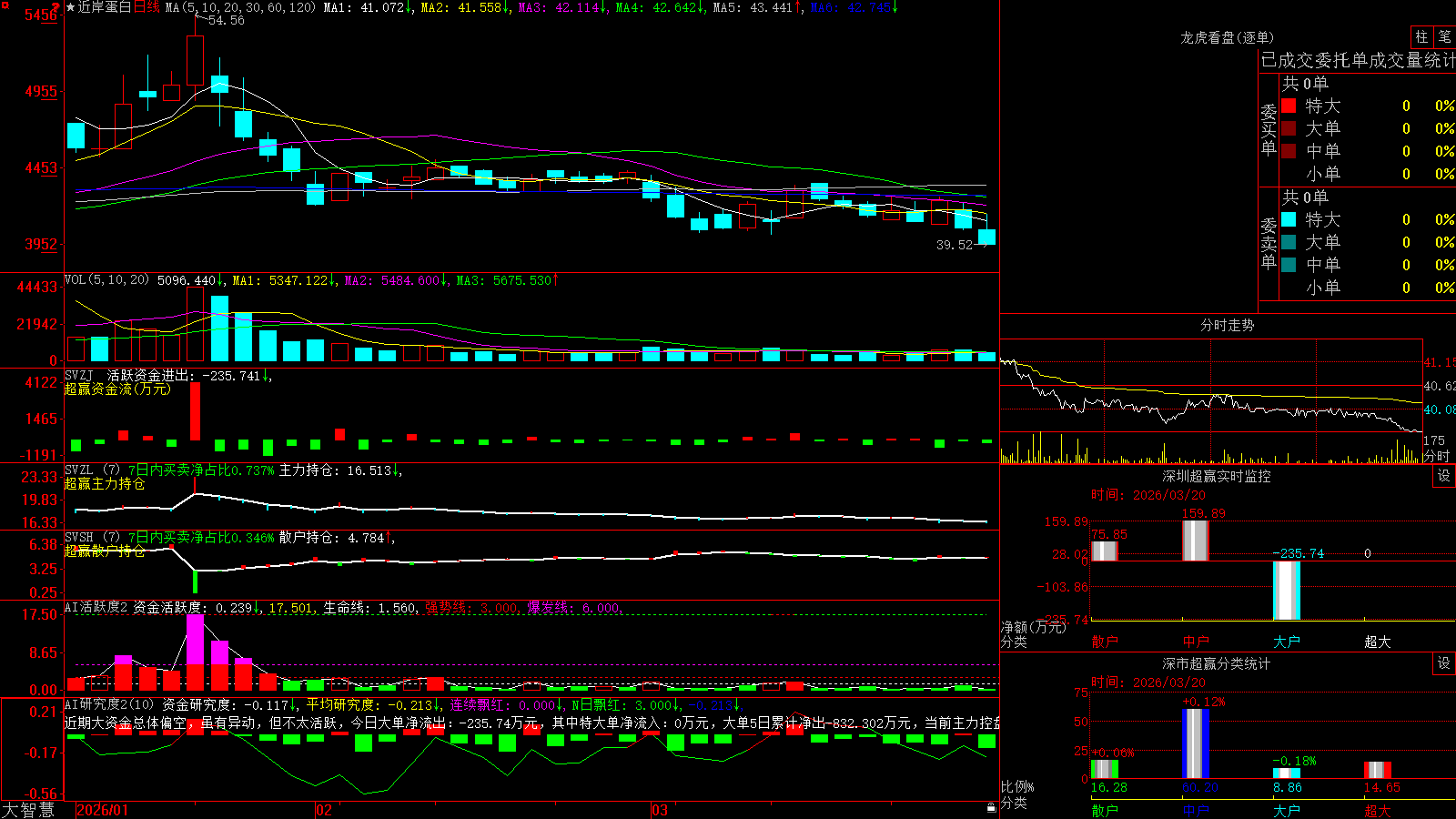Click the 超赢主力持仓 label
The width and height of the screenshot is (1456, 819).
click(x=105, y=483)
